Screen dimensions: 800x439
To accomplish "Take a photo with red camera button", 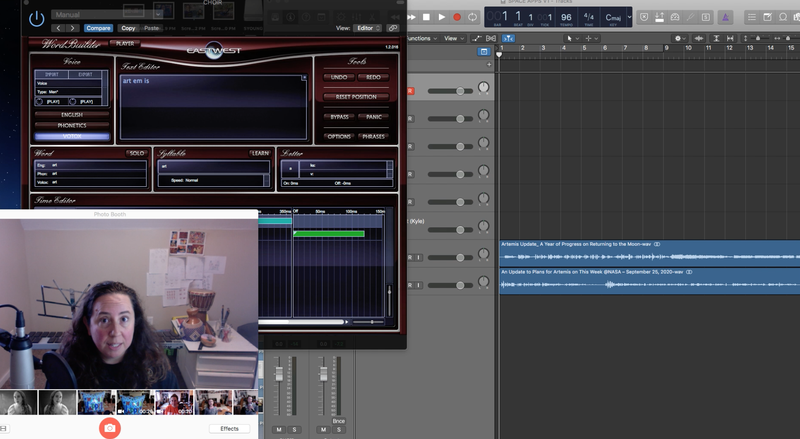I will pos(110,428).
